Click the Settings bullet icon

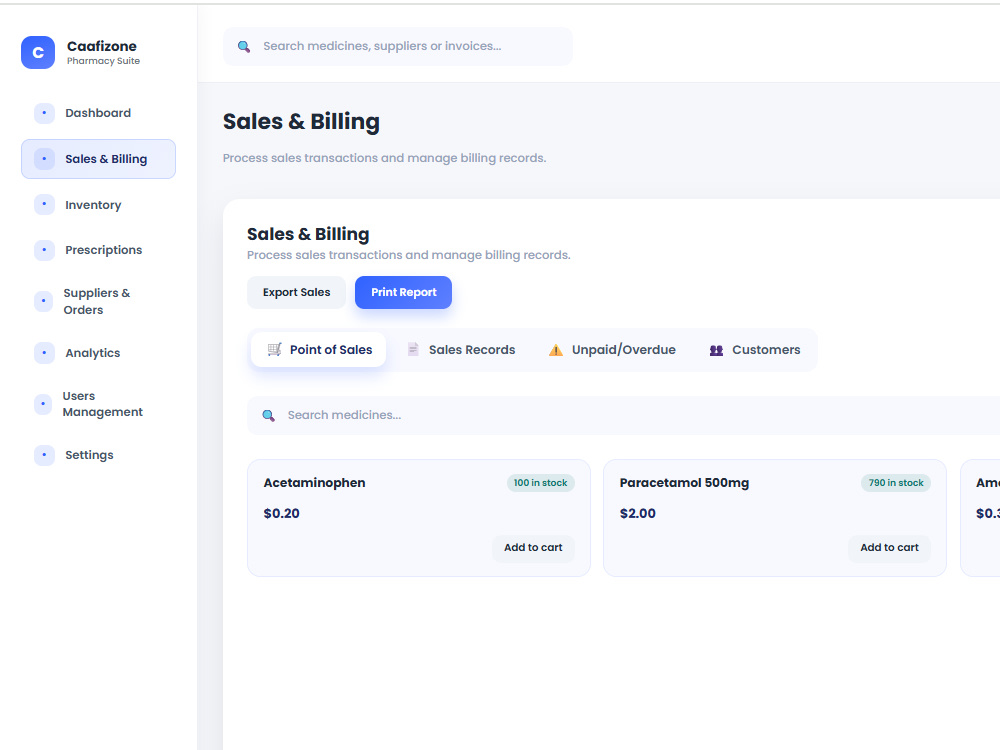[x=44, y=455]
